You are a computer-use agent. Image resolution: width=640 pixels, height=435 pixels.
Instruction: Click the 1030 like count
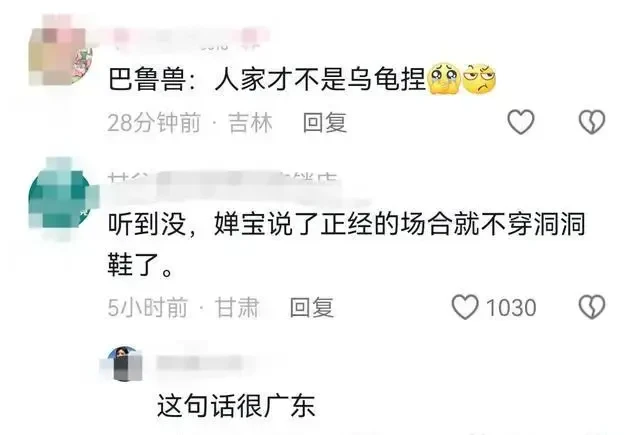tap(511, 307)
